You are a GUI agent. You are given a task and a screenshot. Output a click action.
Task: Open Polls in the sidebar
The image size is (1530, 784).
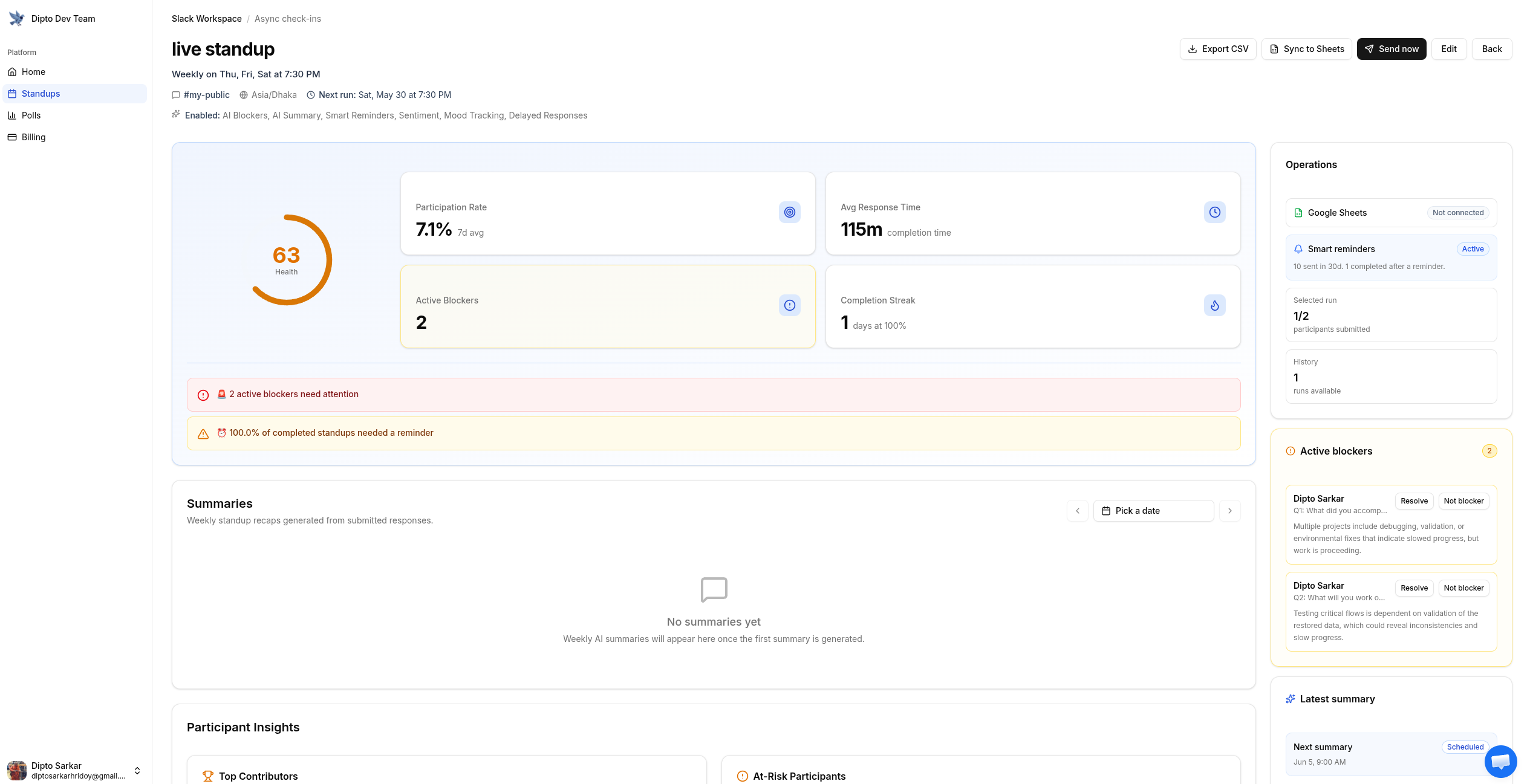tap(75, 115)
